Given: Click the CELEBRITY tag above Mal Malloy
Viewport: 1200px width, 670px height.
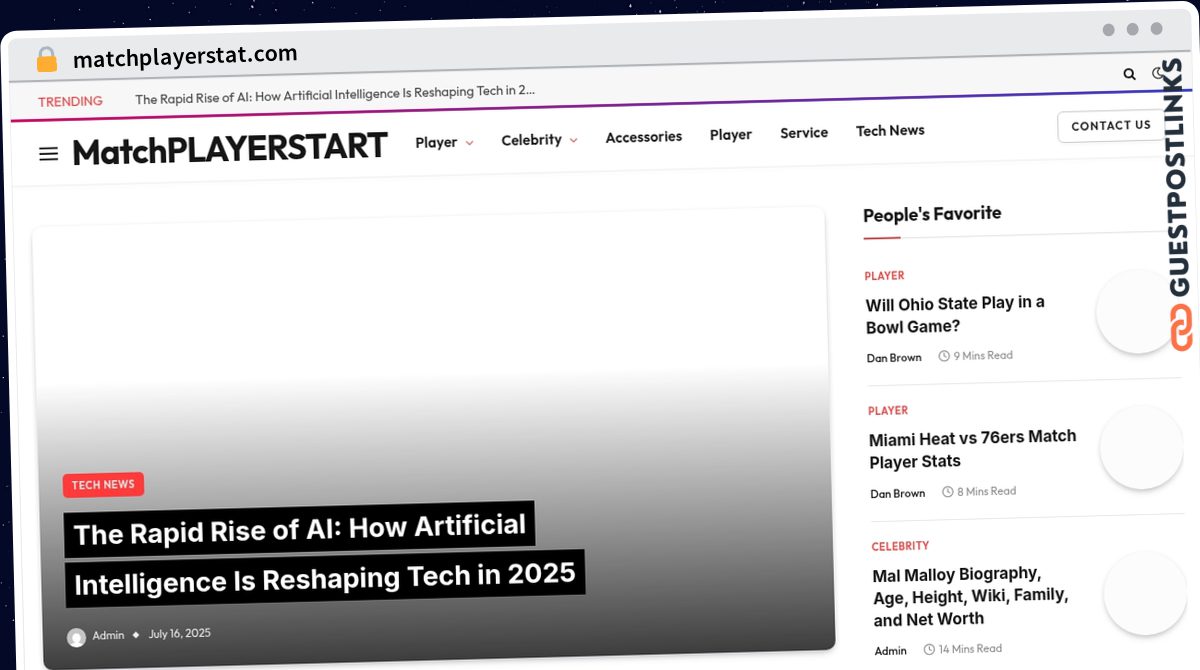Looking at the screenshot, I should point(900,546).
